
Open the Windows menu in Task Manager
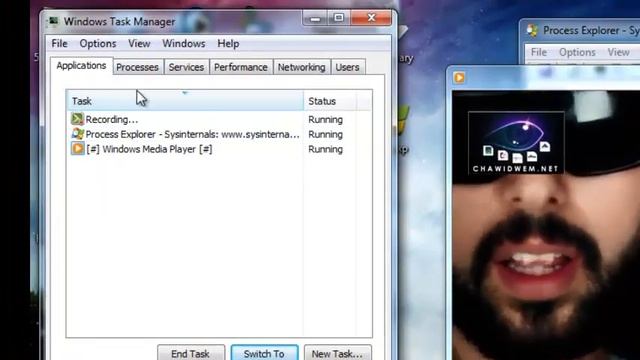184,44
